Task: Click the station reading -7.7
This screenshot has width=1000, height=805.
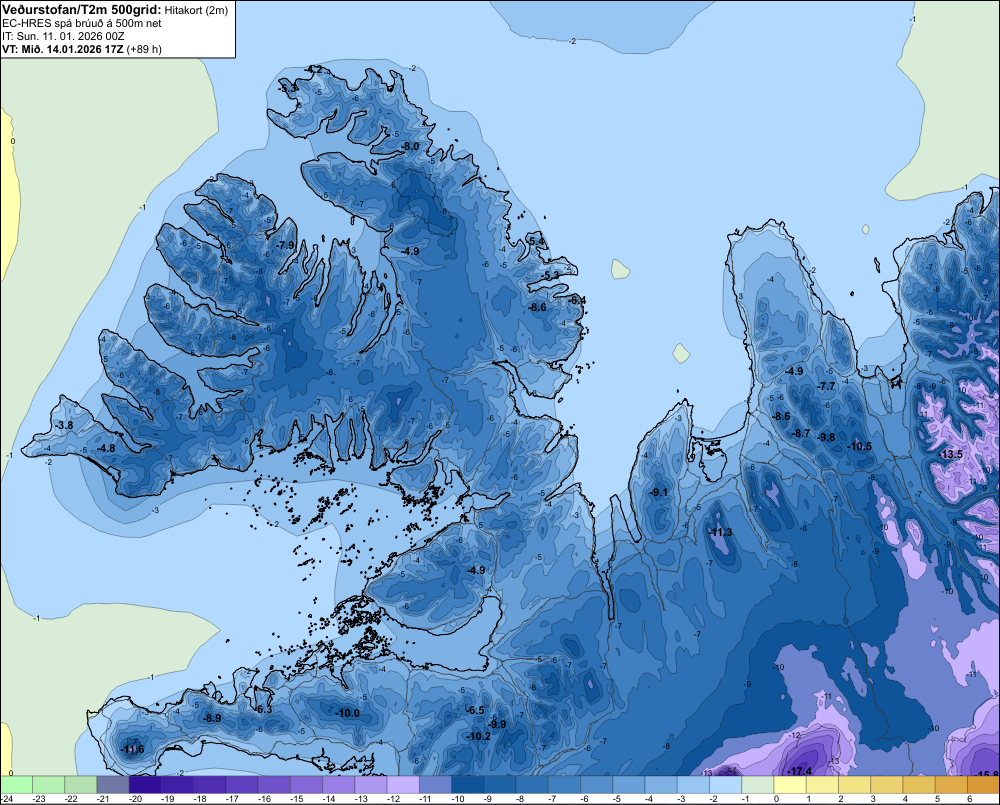Action: click(x=827, y=386)
